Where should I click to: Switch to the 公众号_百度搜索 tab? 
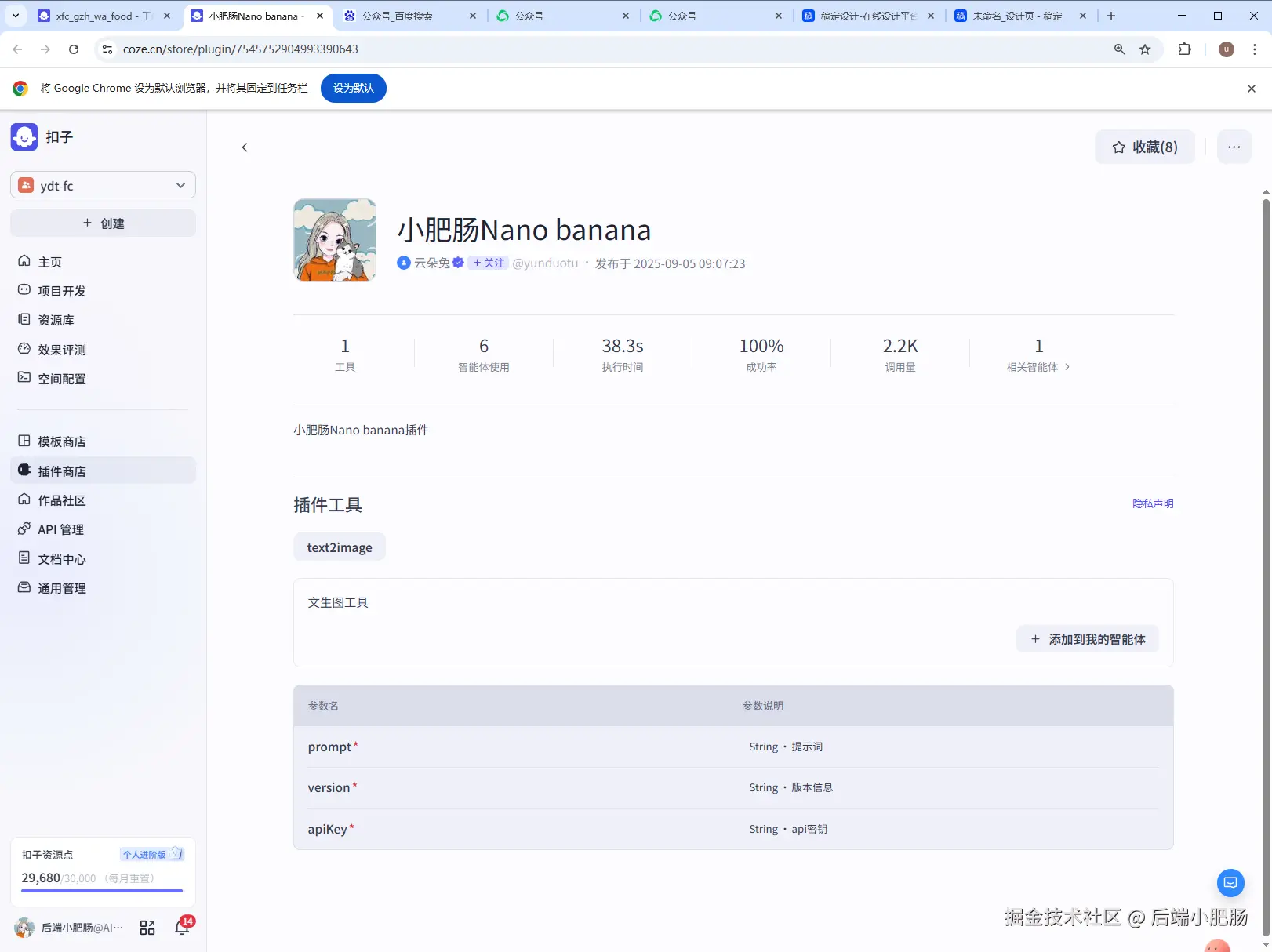(409, 16)
